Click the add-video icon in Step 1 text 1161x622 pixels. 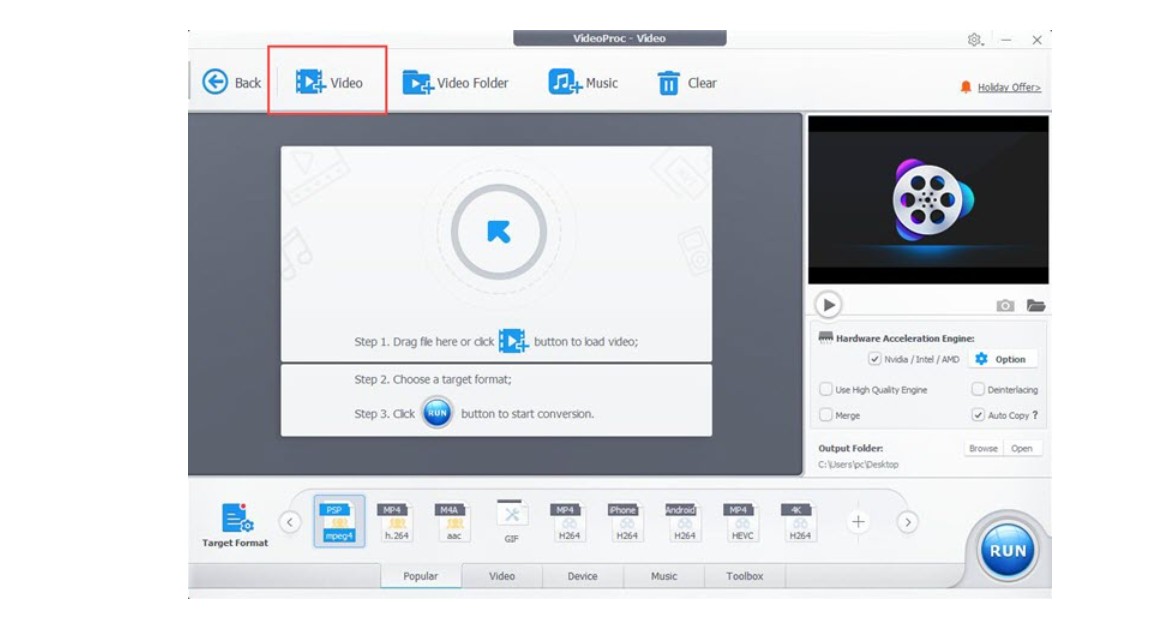513,341
